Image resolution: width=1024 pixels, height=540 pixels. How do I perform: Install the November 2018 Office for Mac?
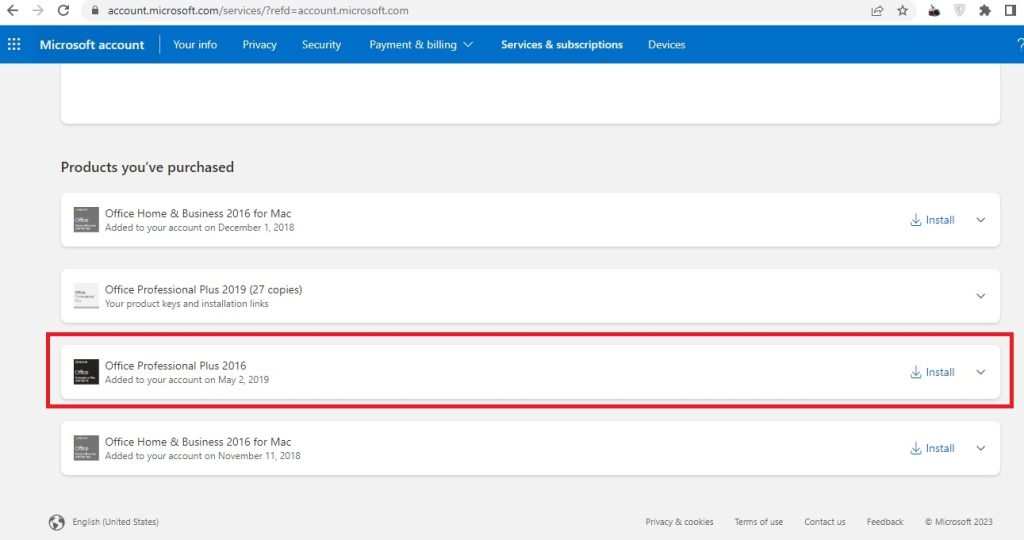(932, 448)
